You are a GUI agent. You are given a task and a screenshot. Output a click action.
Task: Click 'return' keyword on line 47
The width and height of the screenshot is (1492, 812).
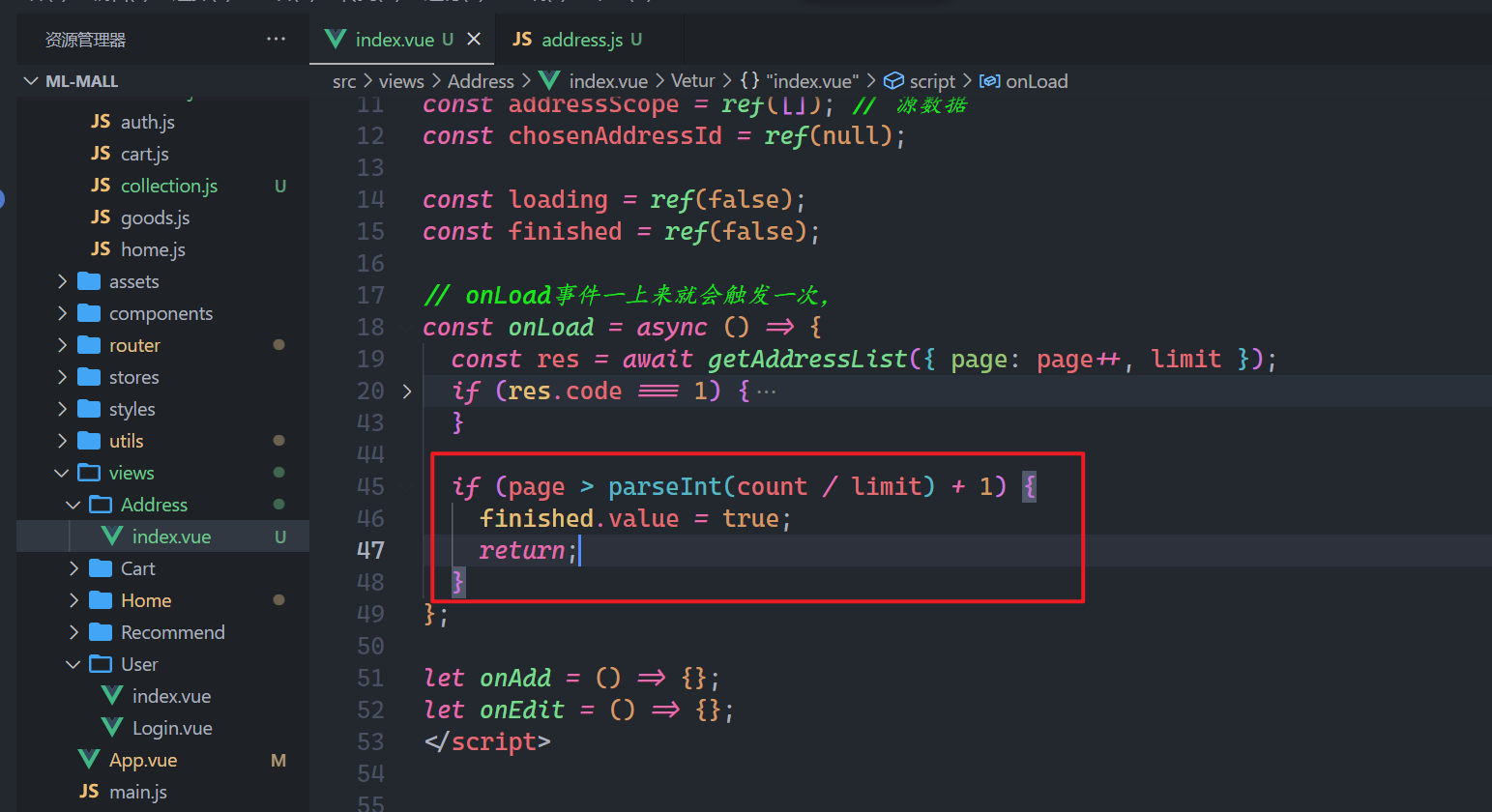pos(522,551)
